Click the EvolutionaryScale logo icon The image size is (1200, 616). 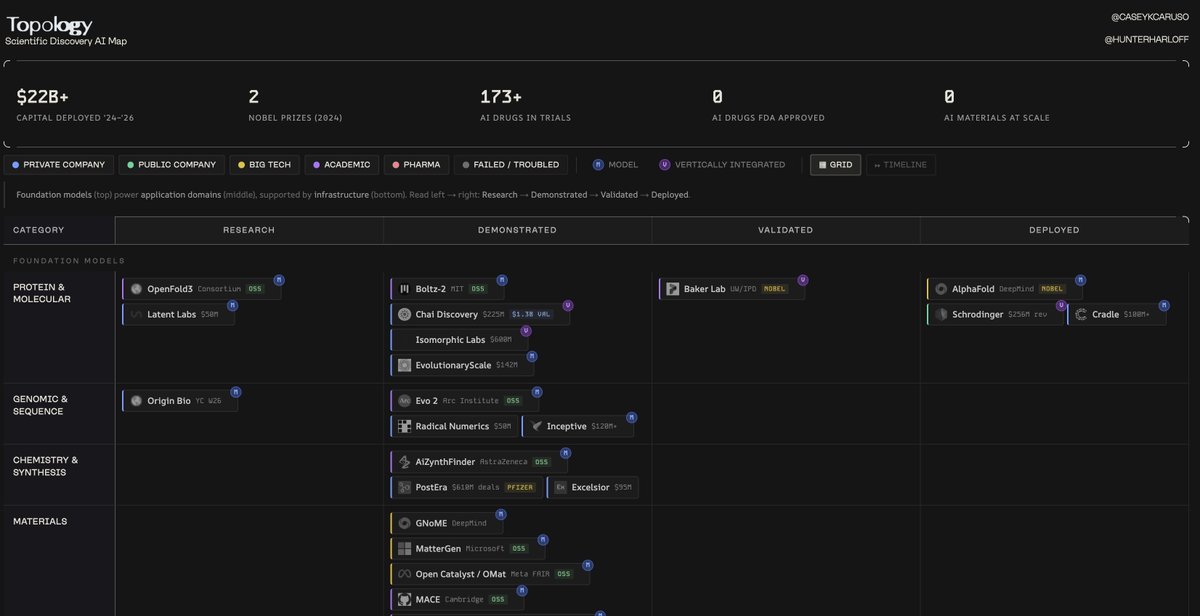pos(405,365)
